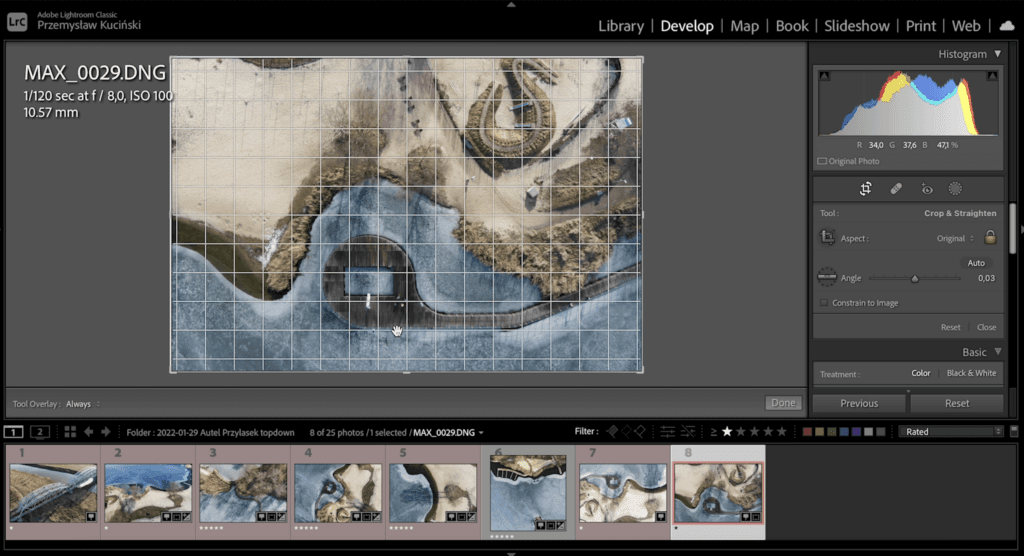Switch to the Print module
Screen dimensions: 1024x556
coord(921,25)
